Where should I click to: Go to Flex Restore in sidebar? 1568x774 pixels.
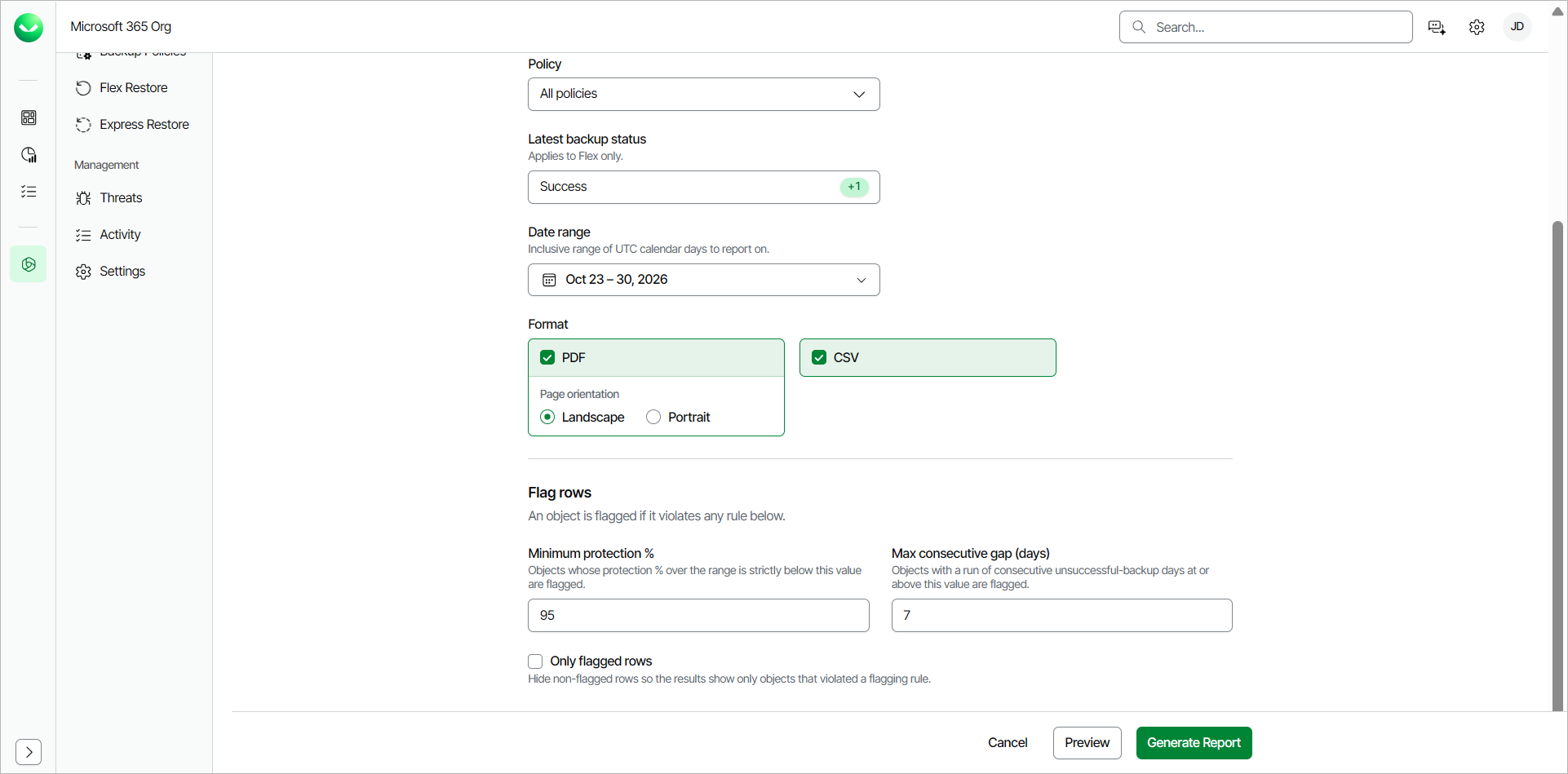[133, 87]
